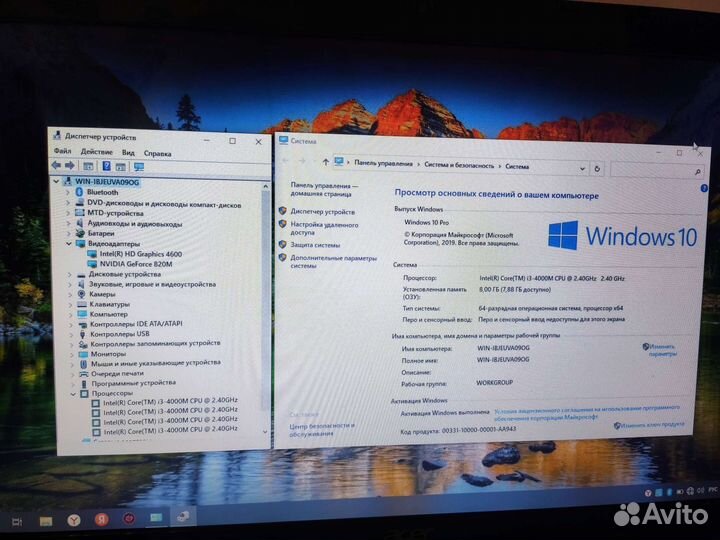Open Центр безопасности и обслуживания
The image size is (720, 540).
coord(322,429)
